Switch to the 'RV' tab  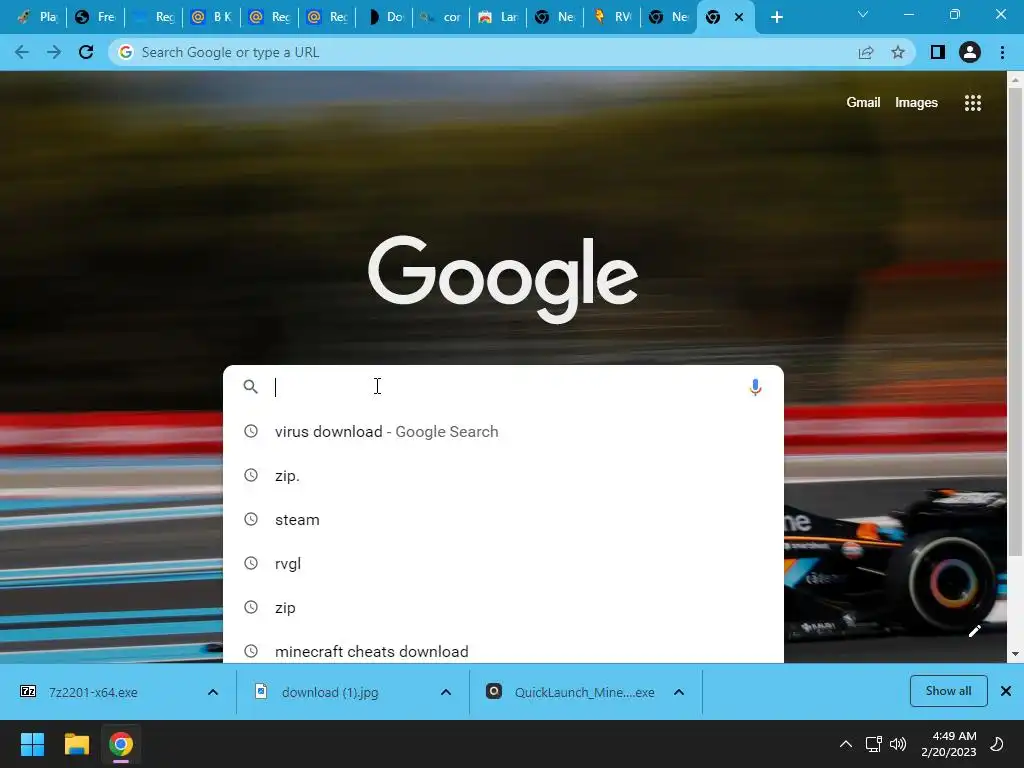pyautogui.click(x=613, y=17)
